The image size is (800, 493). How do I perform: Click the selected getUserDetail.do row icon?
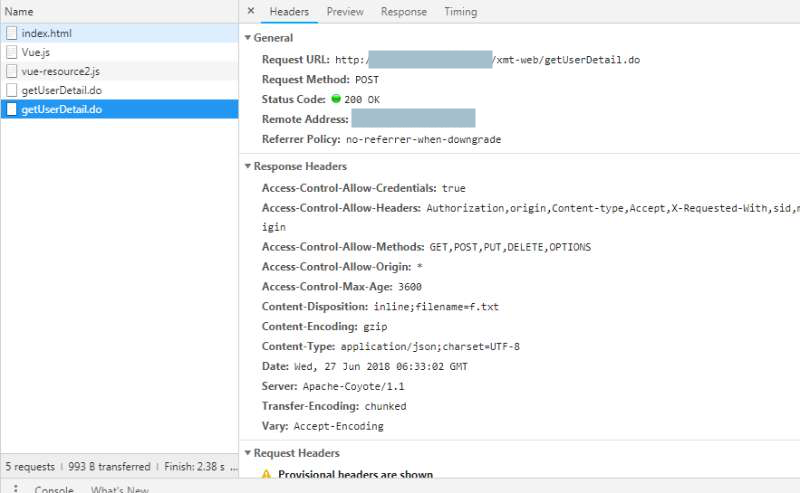click(12, 109)
